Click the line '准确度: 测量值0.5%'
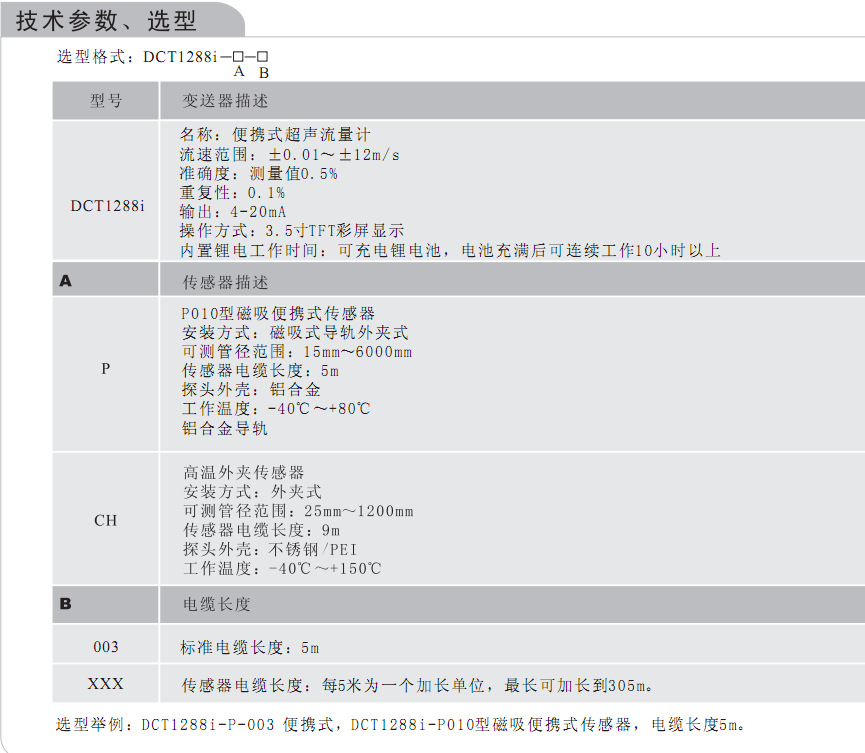Viewport: 865px width, 753px height. 258,174
